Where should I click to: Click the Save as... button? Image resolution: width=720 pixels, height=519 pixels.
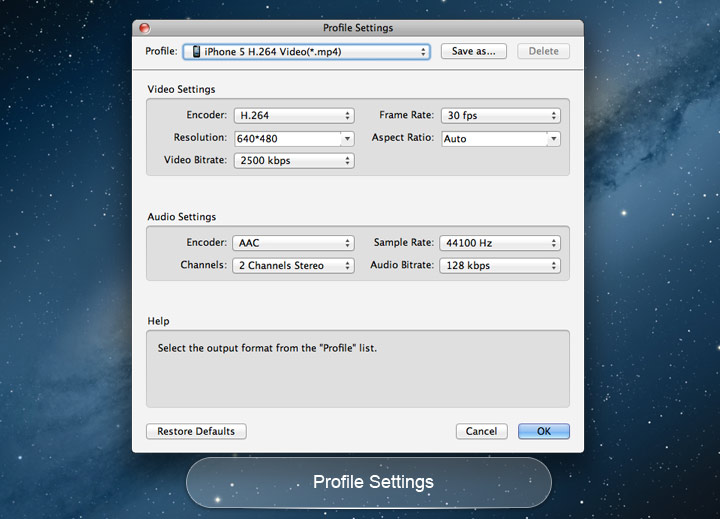coord(473,51)
